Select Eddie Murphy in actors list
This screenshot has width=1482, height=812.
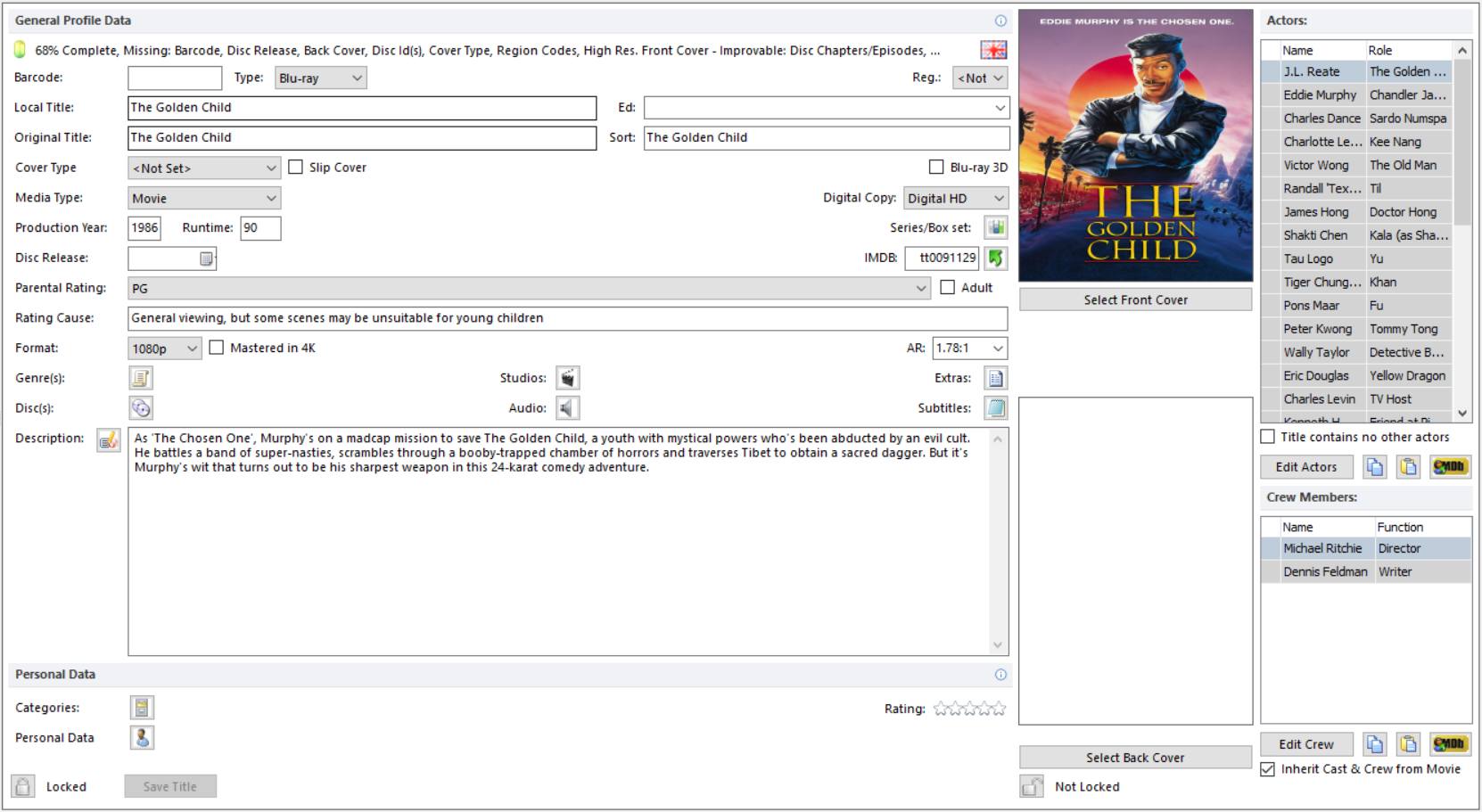point(1357,94)
